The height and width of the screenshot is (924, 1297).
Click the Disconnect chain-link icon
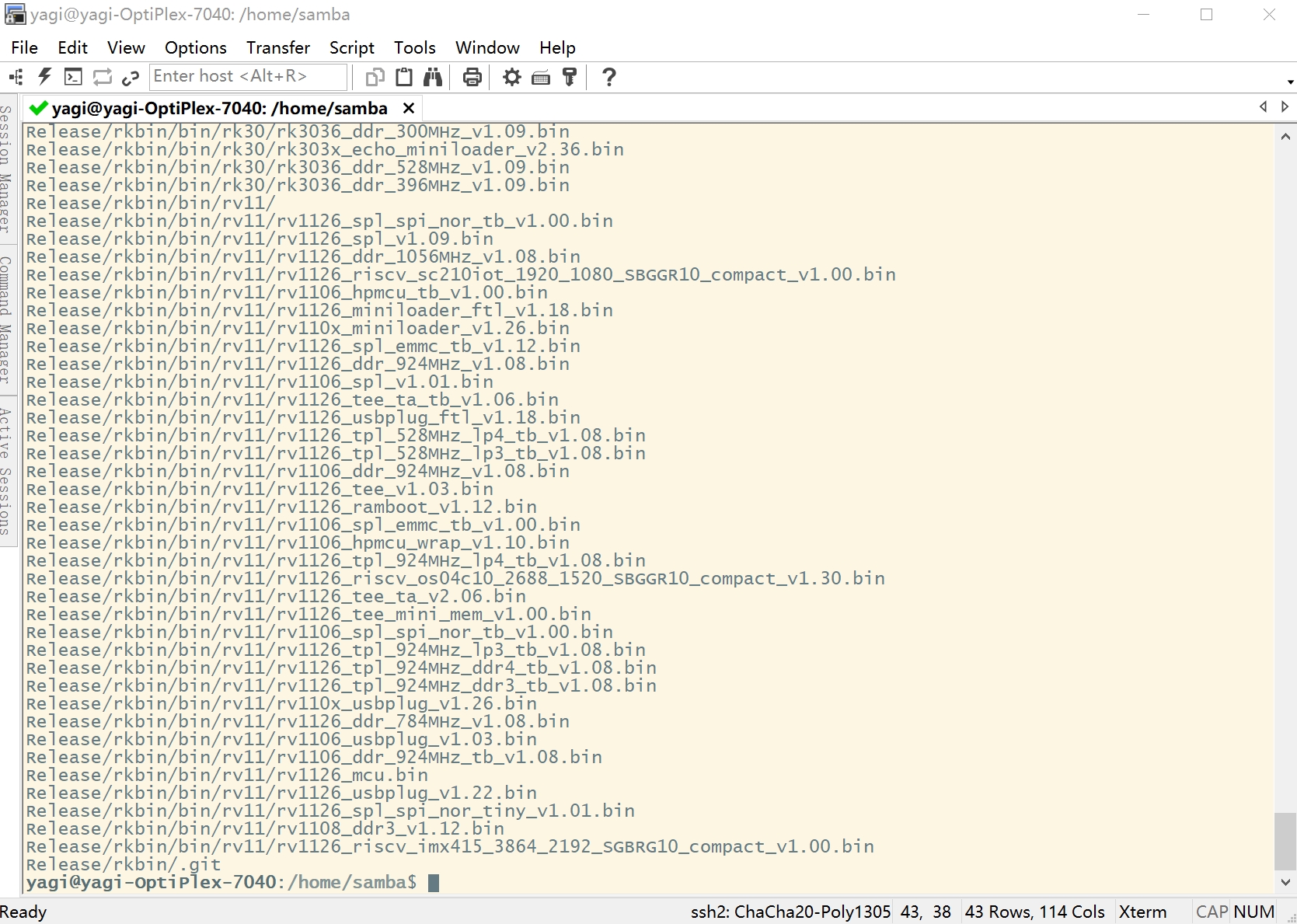point(131,77)
